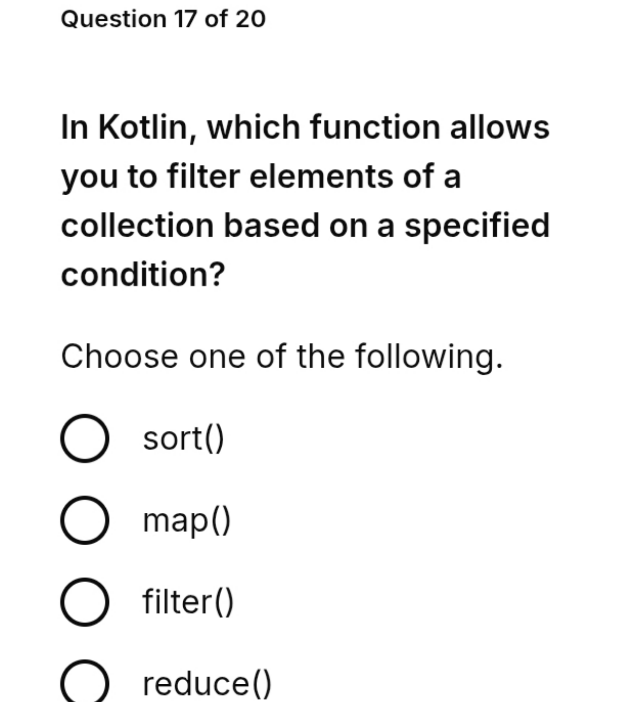Pick the reduce() radio button

[85, 682]
